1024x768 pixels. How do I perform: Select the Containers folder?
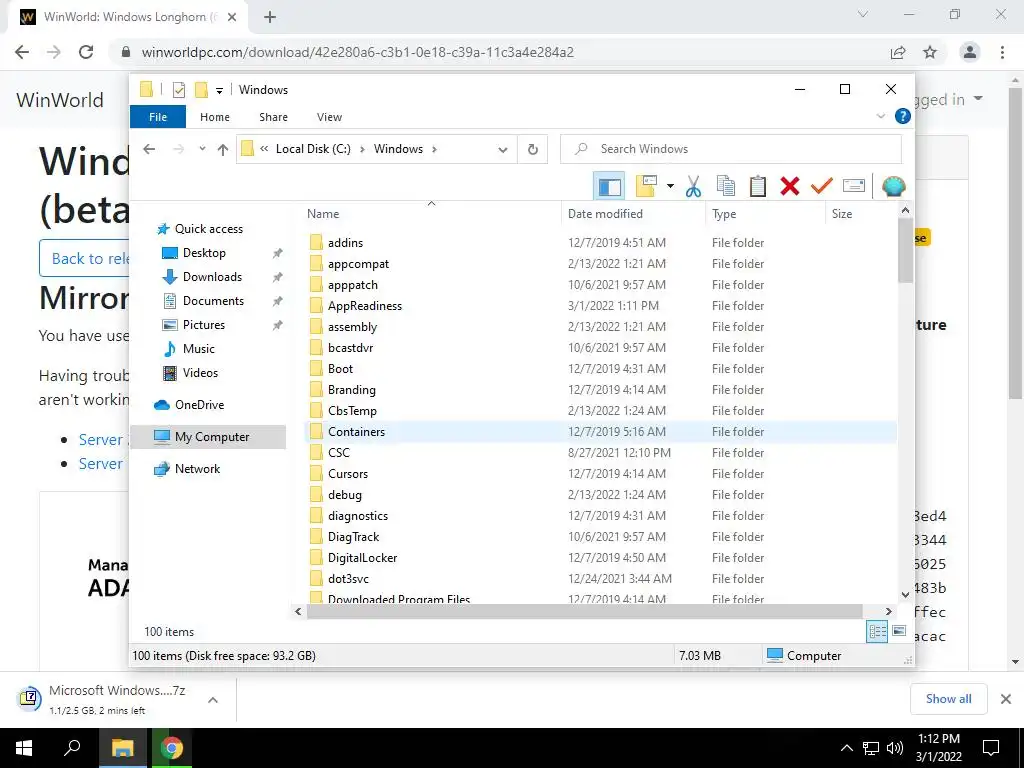[x=600, y=432]
